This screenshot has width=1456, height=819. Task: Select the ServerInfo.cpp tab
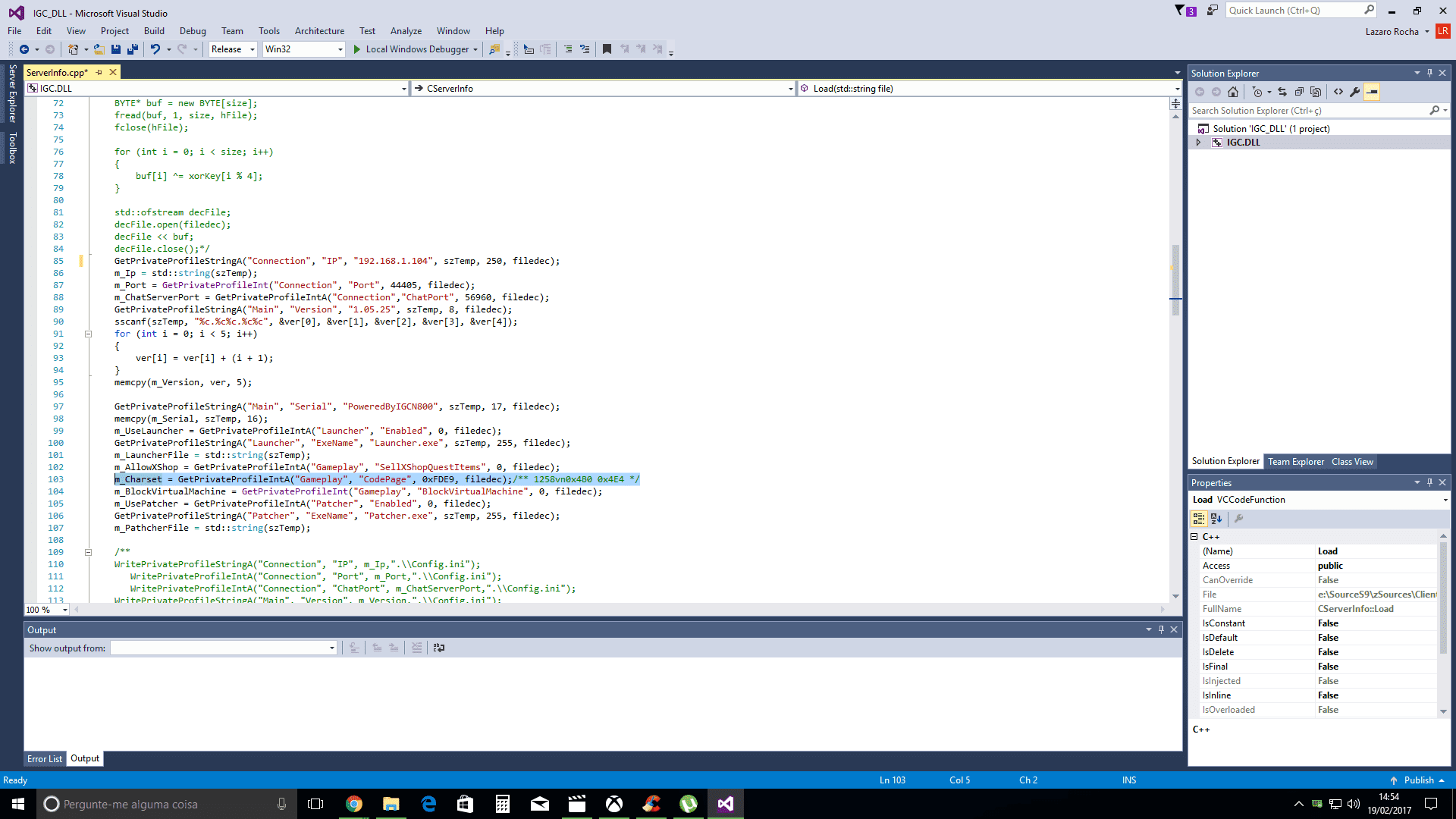point(57,71)
